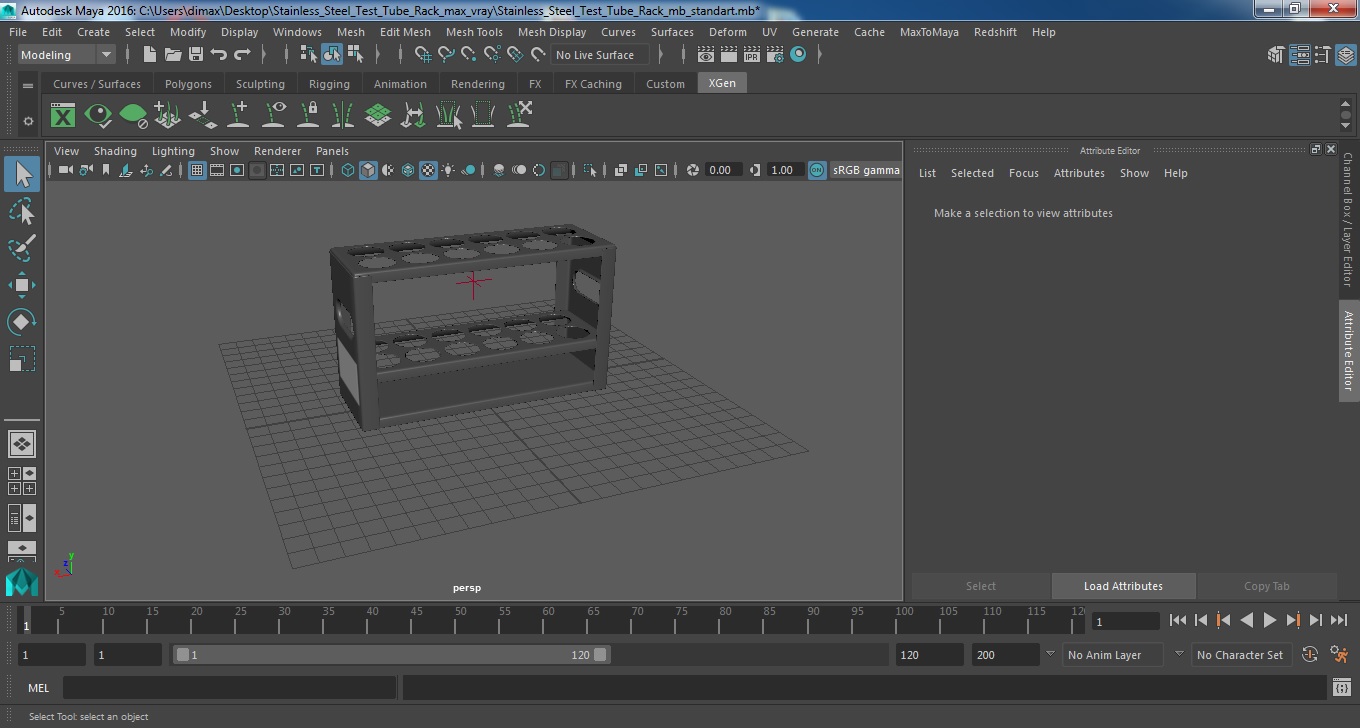Pick the Rotate tool
Viewport: 1360px width, 728px height.
click(22, 321)
